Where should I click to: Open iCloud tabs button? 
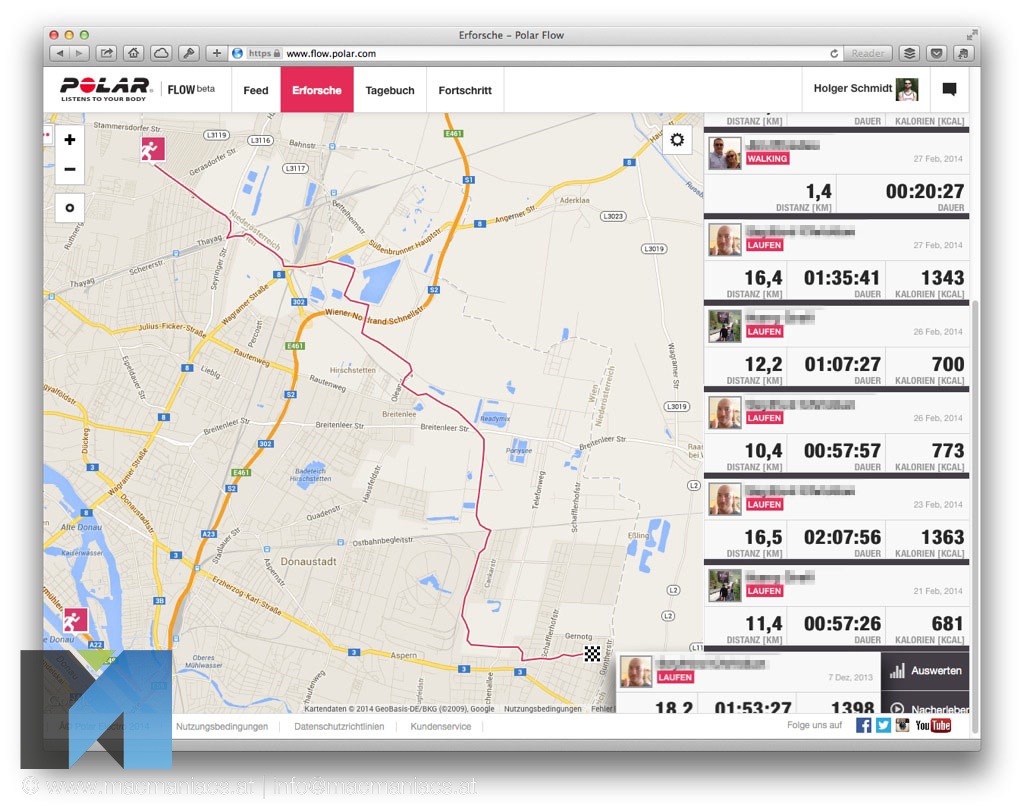click(161, 53)
